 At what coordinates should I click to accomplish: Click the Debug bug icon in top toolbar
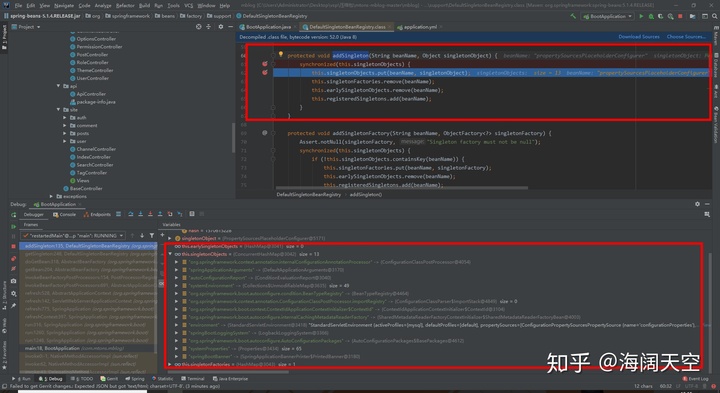pos(651,16)
